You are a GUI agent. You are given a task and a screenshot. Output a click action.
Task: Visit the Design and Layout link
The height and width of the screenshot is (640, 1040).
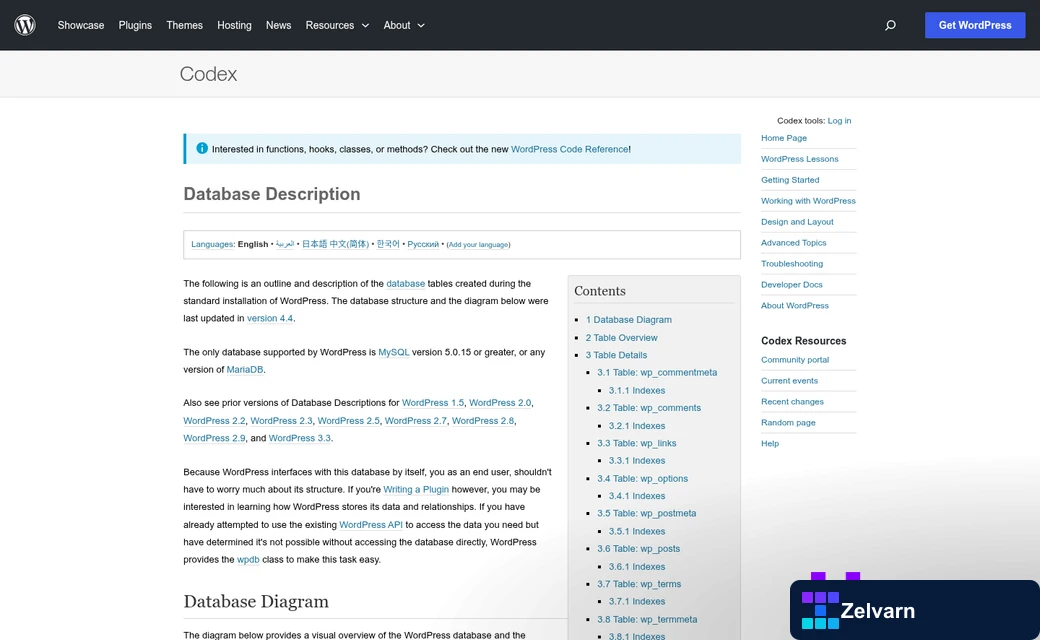pos(797,222)
